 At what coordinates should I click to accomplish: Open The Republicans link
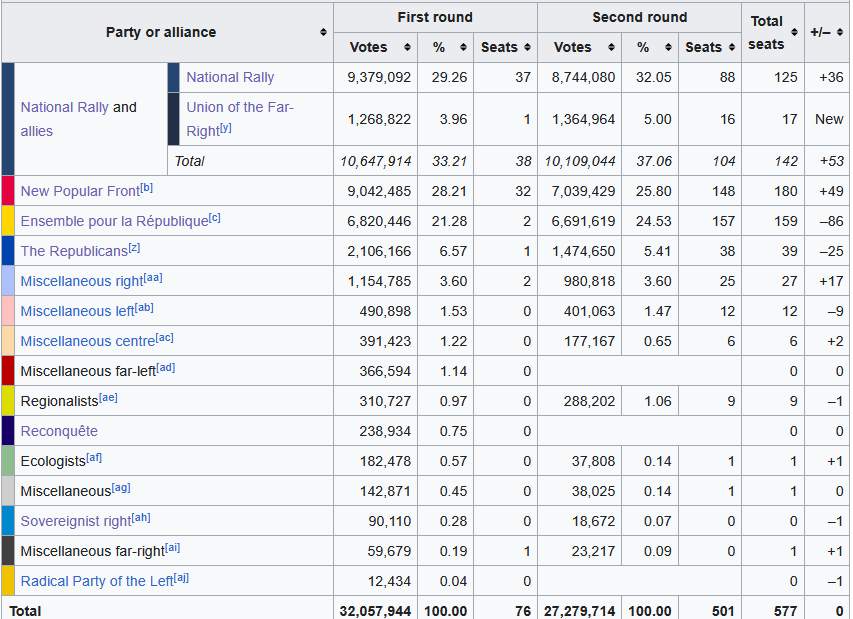pyautogui.click(x=74, y=251)
